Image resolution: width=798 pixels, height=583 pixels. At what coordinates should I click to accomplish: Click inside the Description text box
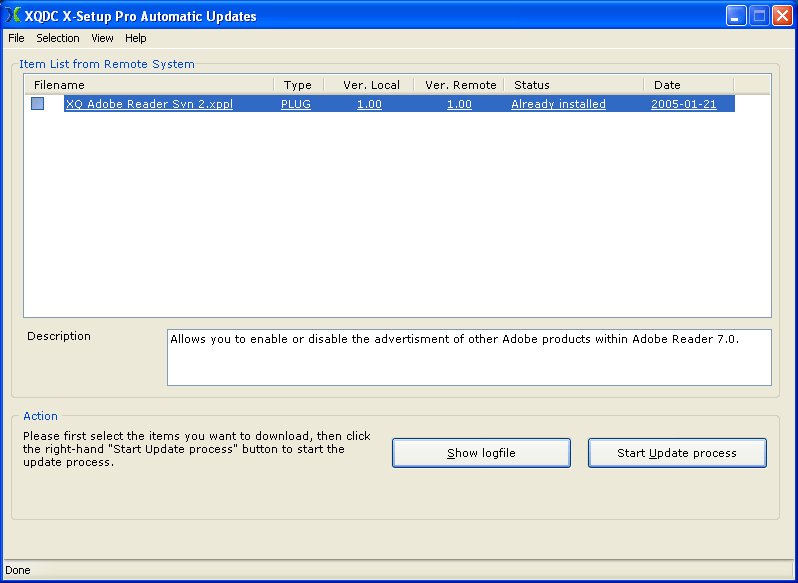[x=469, y=357]
